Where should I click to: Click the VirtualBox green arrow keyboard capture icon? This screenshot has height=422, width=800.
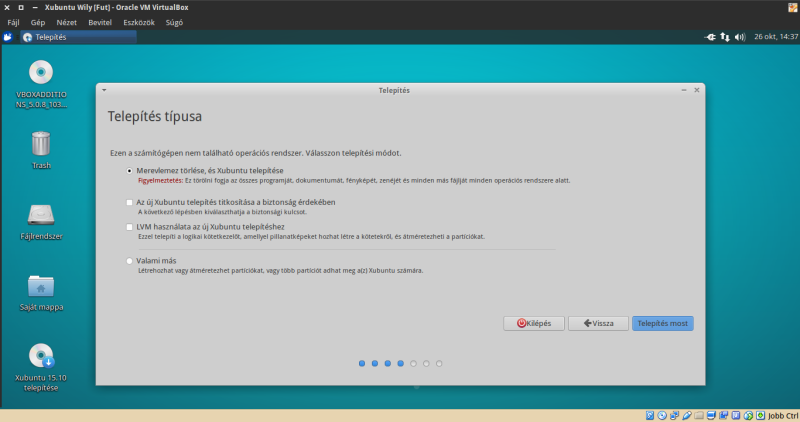coord(760,415)
